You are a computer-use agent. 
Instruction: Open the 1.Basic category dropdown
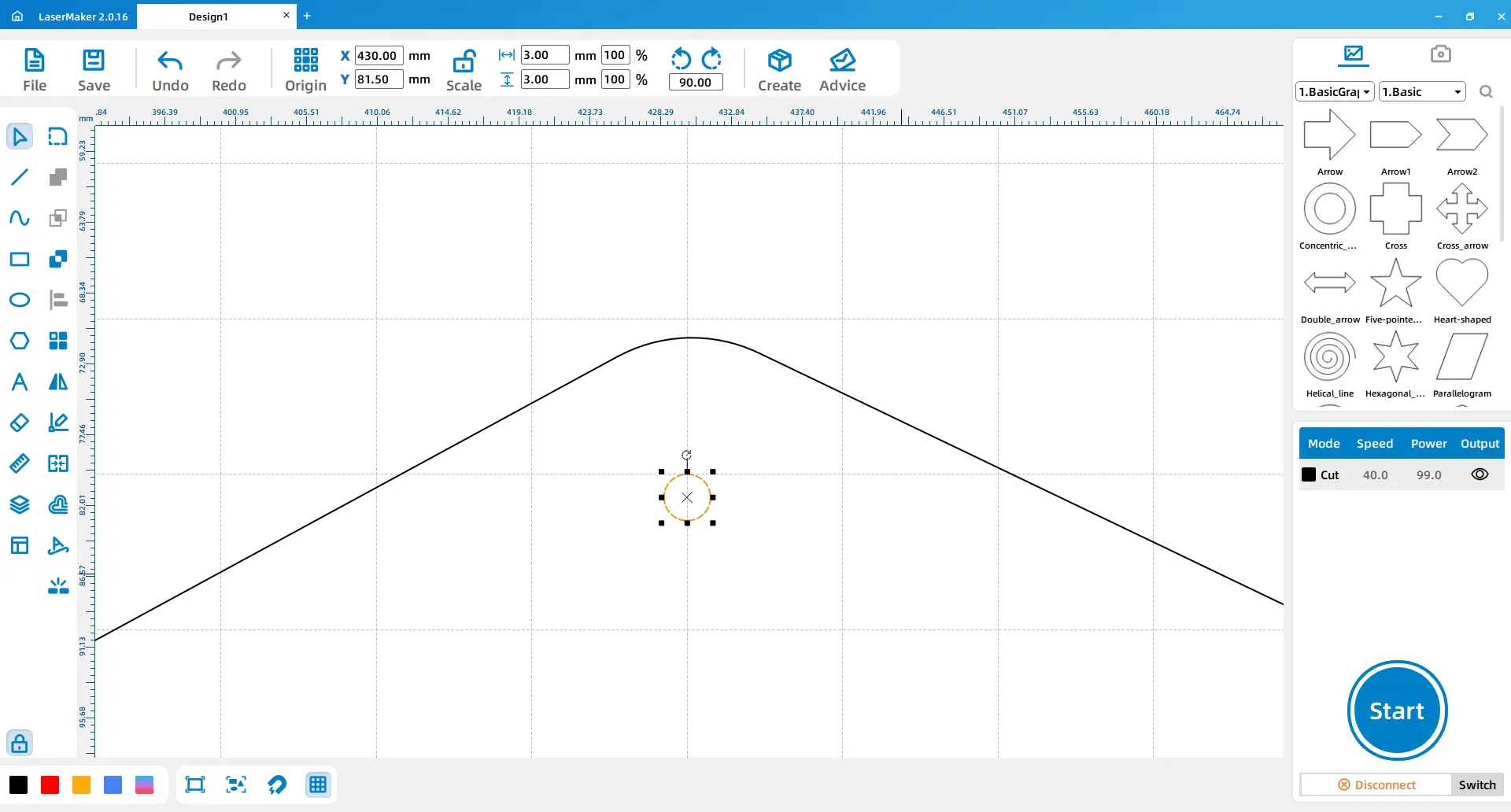(x=1422, y=91)
